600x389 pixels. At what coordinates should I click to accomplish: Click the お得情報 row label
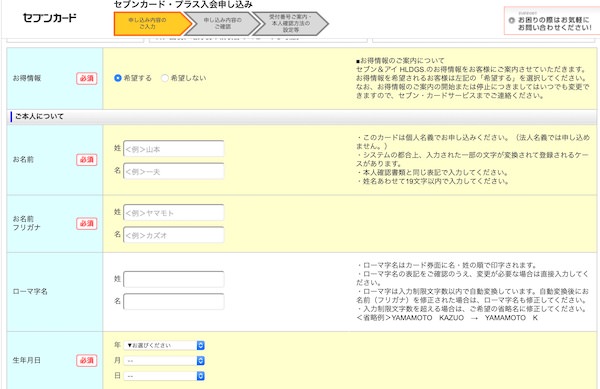(27, 78)
